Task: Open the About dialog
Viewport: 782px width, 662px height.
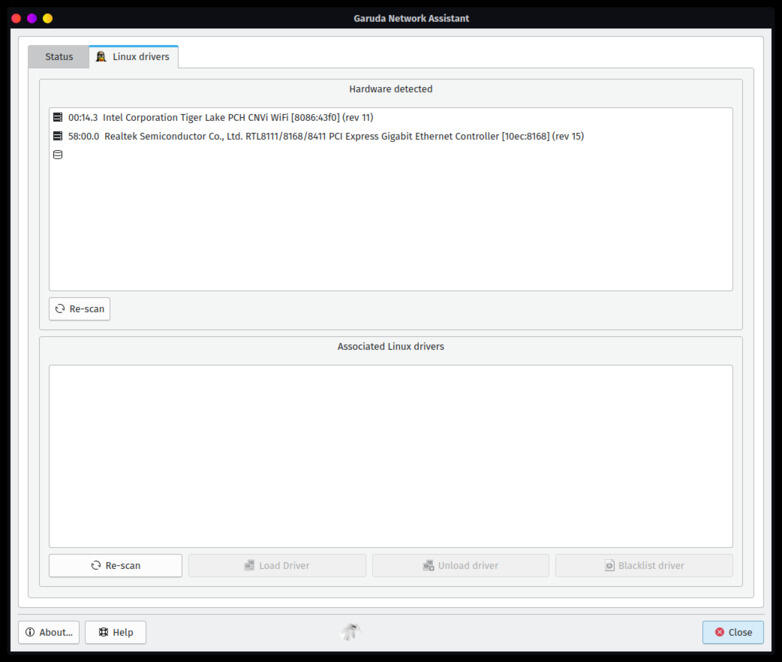Action: pyautogui.click(x=49, y=633)
